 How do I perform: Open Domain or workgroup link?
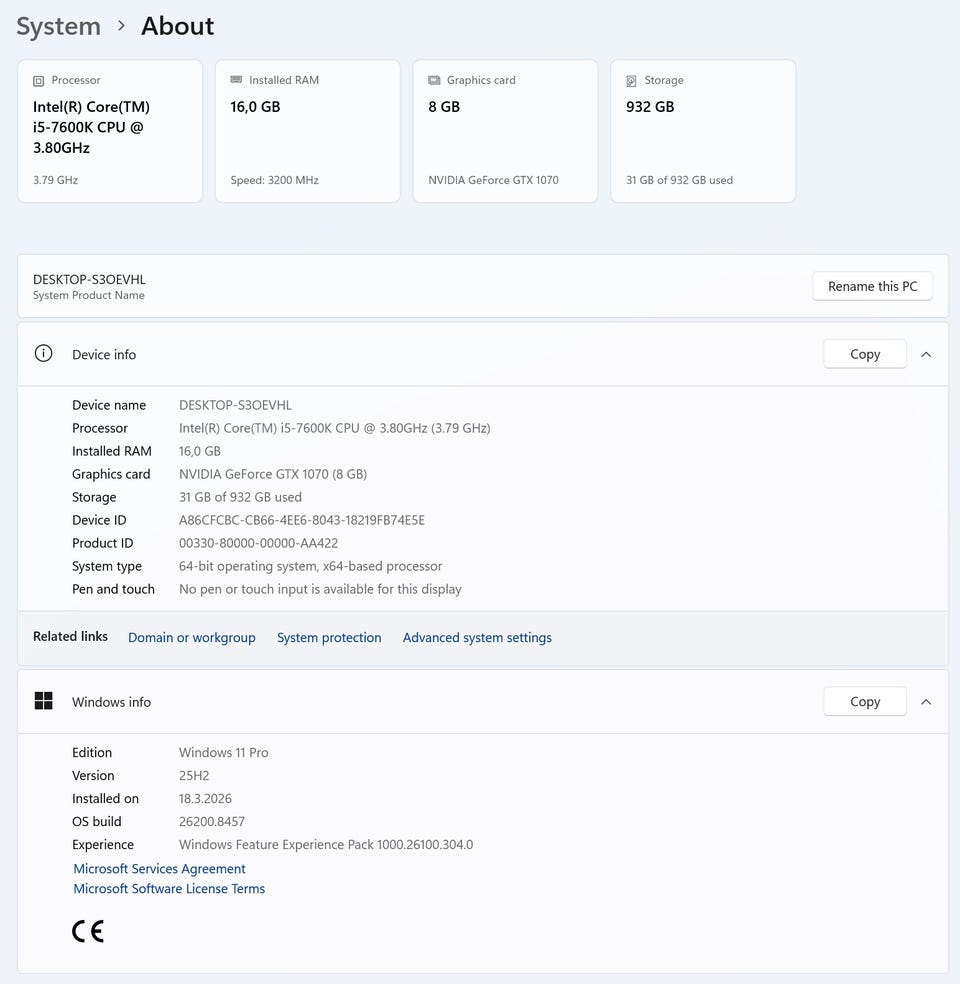point(191,638)
